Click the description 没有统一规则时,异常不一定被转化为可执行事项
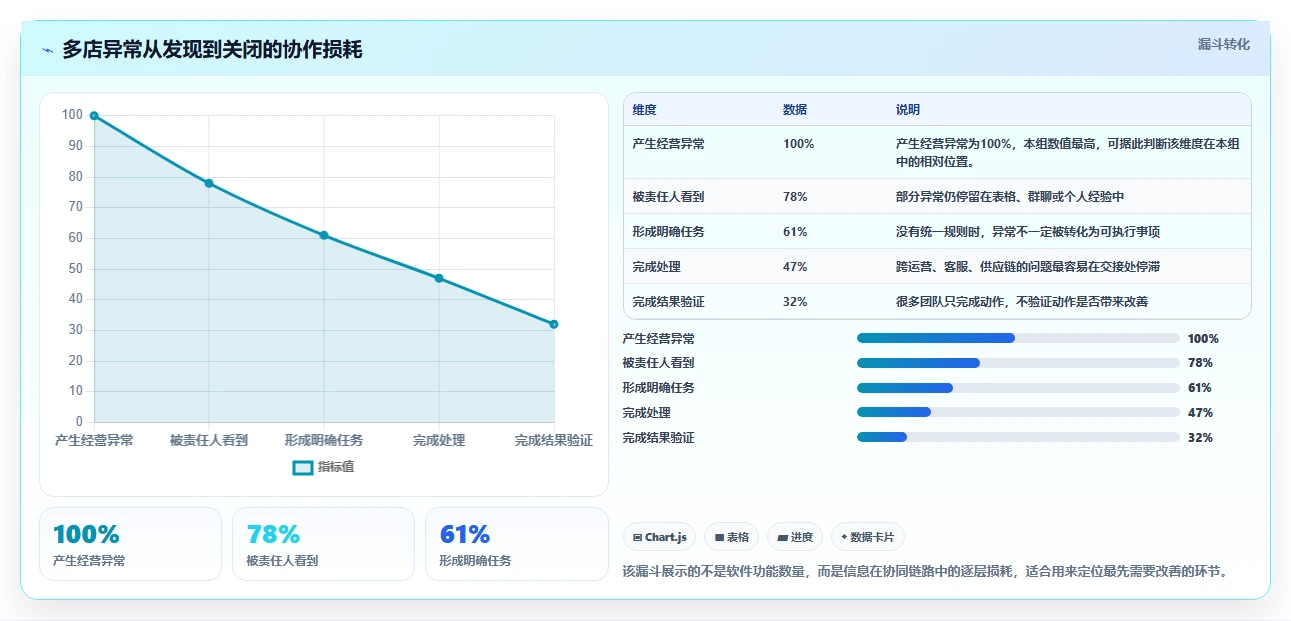Screen dimensions: 1291x621 1028,232
